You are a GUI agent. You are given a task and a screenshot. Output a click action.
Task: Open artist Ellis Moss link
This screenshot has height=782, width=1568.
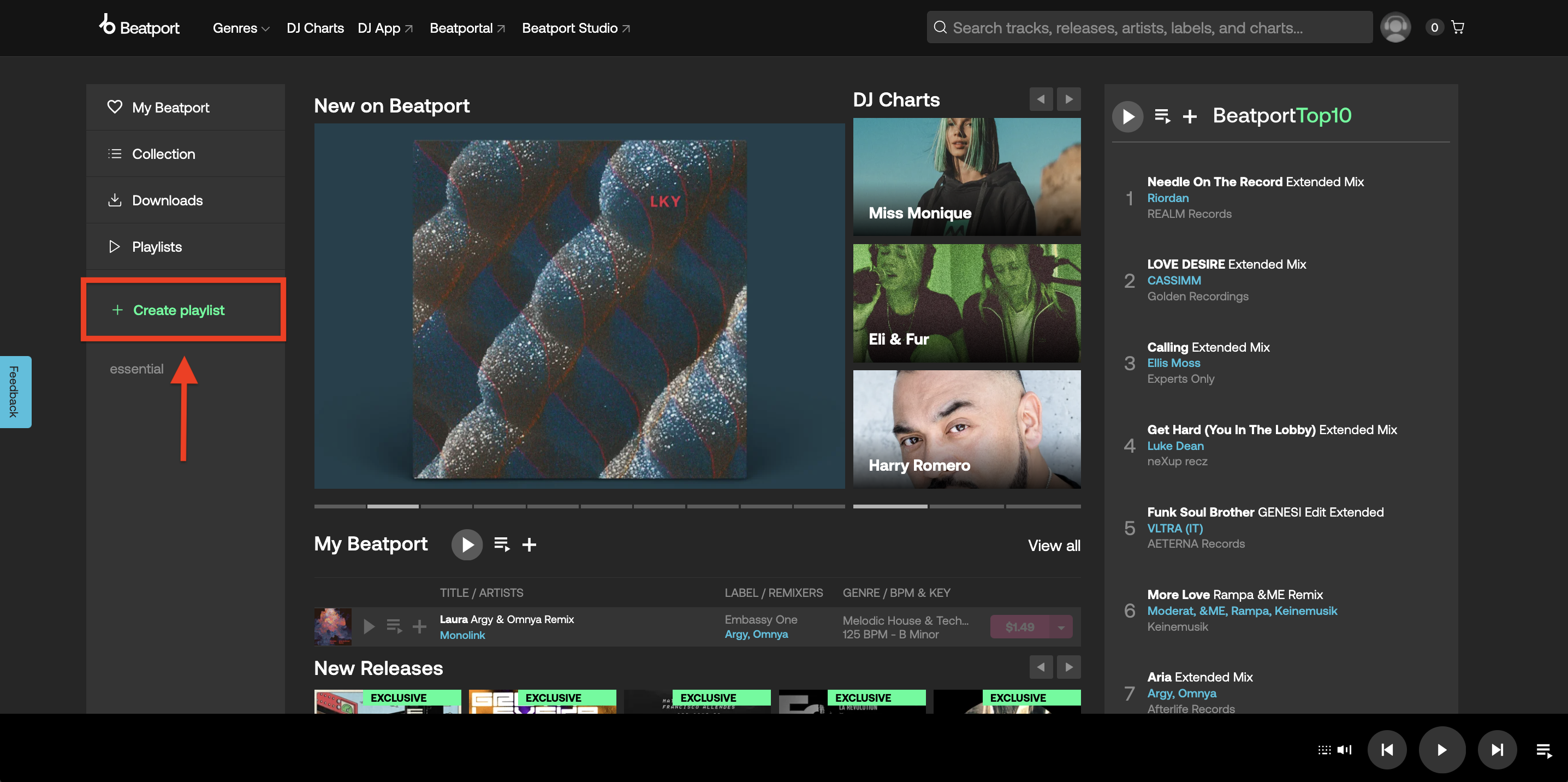pyautogui.click(x=1174, y=363)
